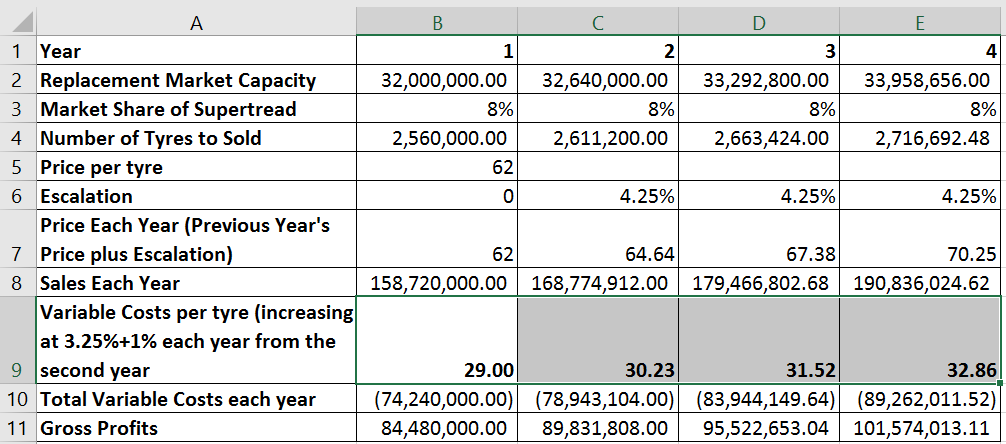The height and width of the screenshot is (444, 1006).
Task: Select the row 9 header
Action: pos(17,371)
